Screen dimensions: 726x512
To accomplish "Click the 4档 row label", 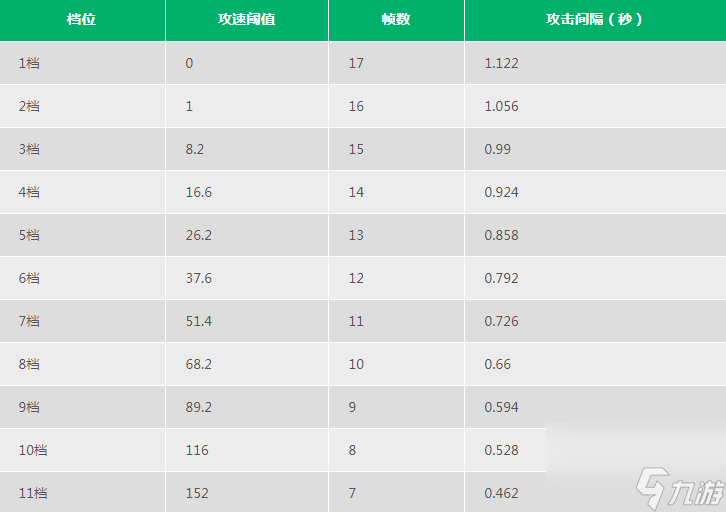I will click(29, 192).
